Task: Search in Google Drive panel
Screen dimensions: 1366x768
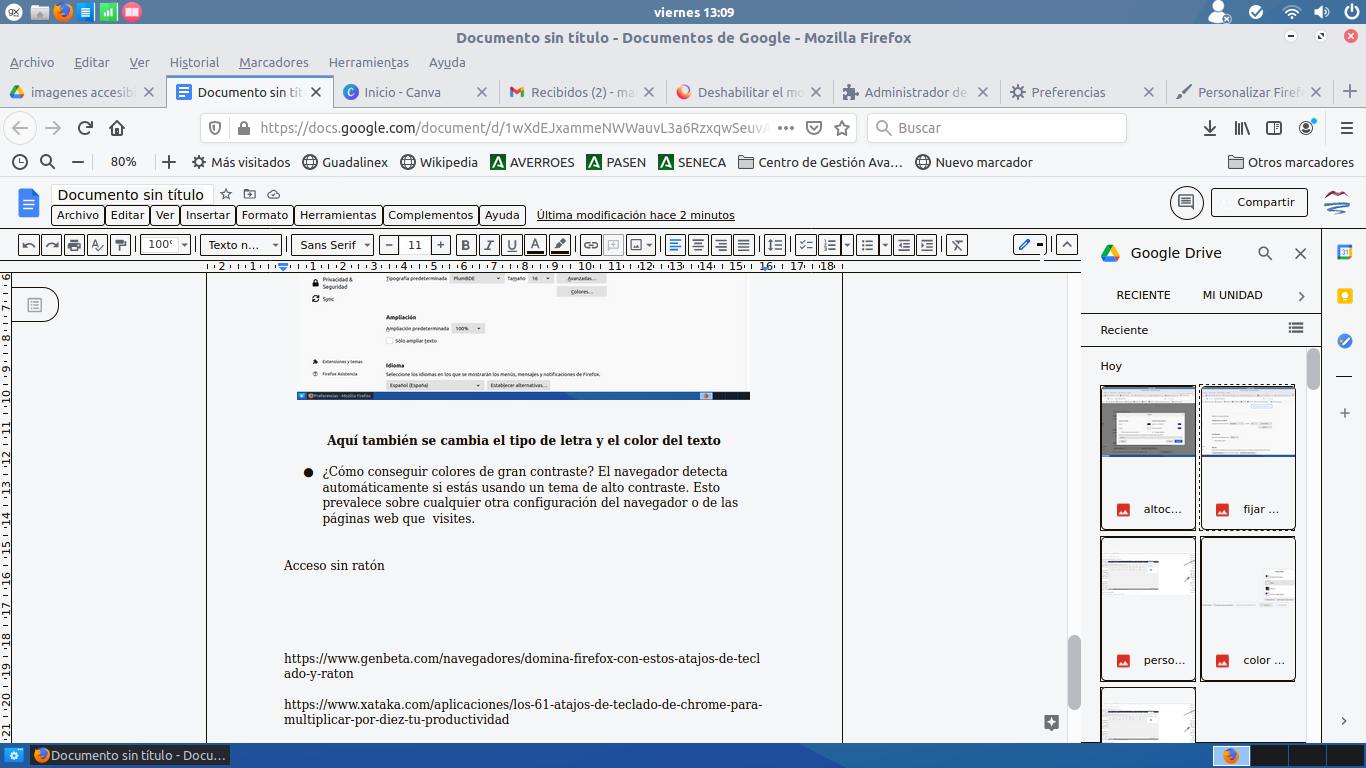Action: [x=1265, y=254]
